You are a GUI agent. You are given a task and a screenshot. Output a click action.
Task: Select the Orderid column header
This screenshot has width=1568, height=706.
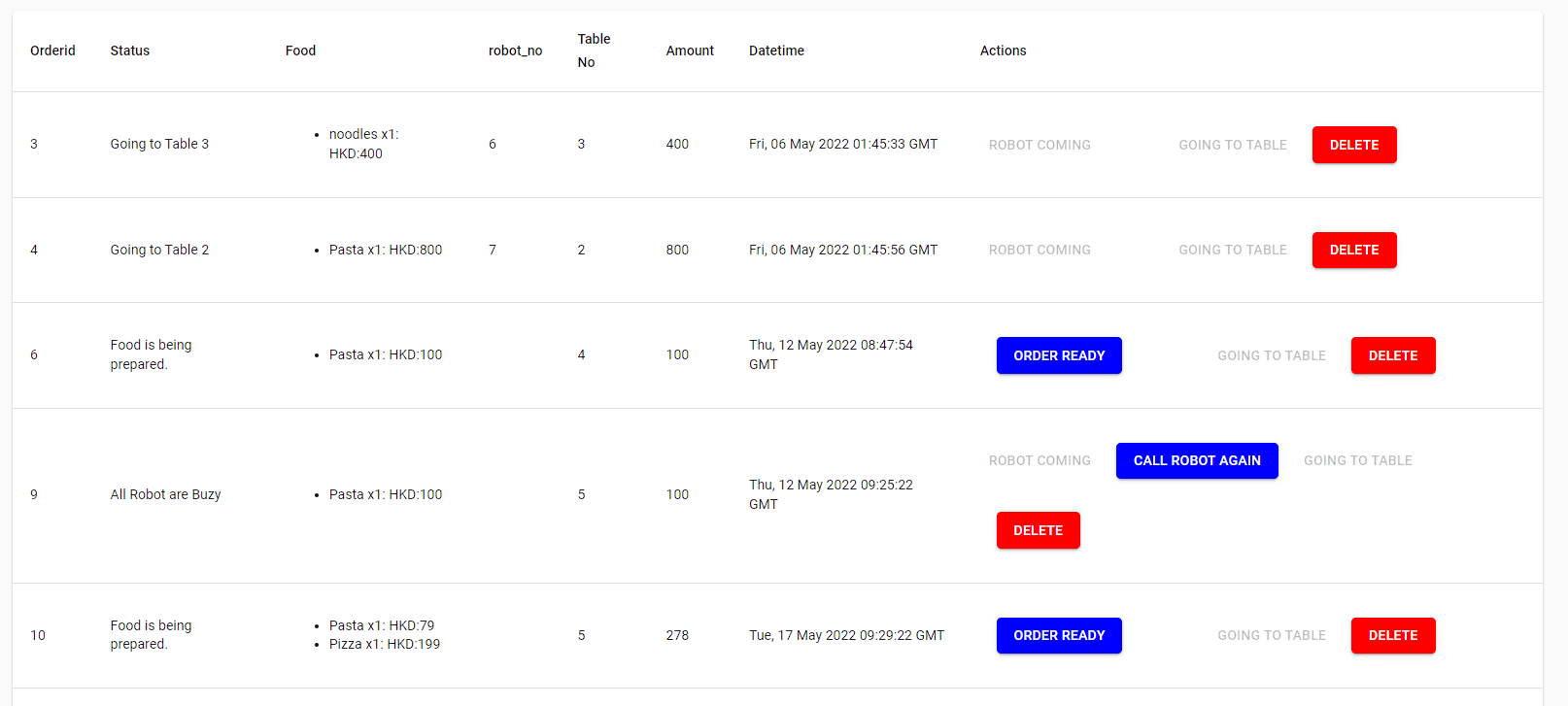(52, 50)
